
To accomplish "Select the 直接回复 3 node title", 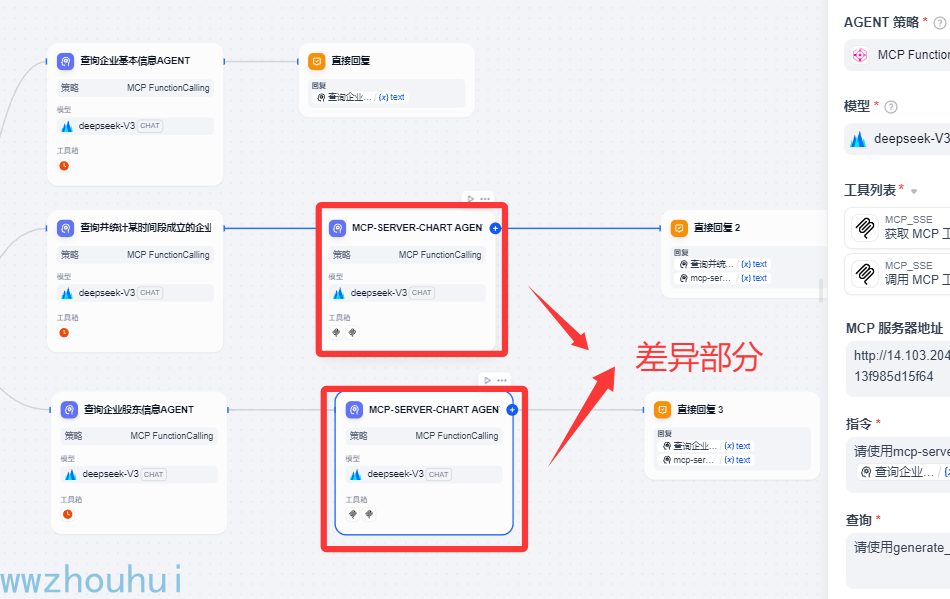I will 700,409.
